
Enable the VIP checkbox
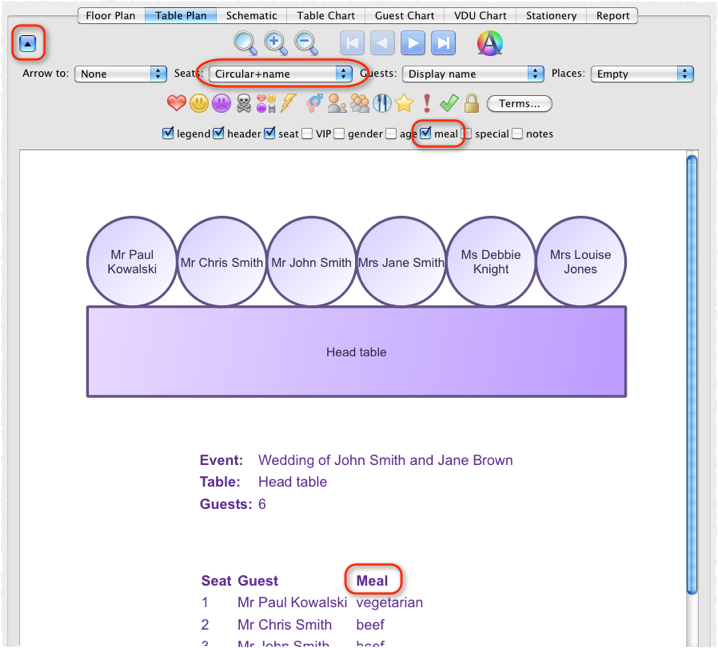(307, 133)
